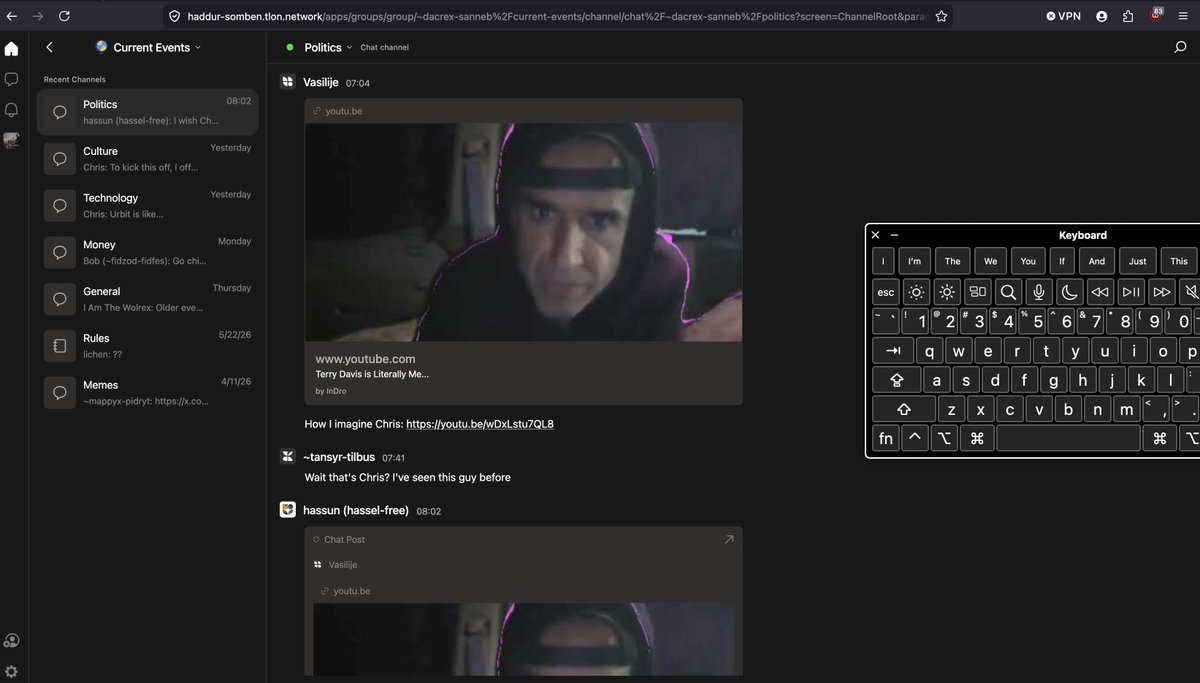
Task: Open the browser extensions puzzle icon
Action: pos(1128,16)
